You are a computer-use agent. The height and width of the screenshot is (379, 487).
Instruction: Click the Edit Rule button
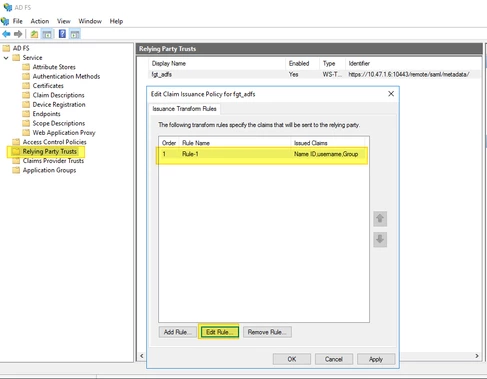[x=219, y=332]
